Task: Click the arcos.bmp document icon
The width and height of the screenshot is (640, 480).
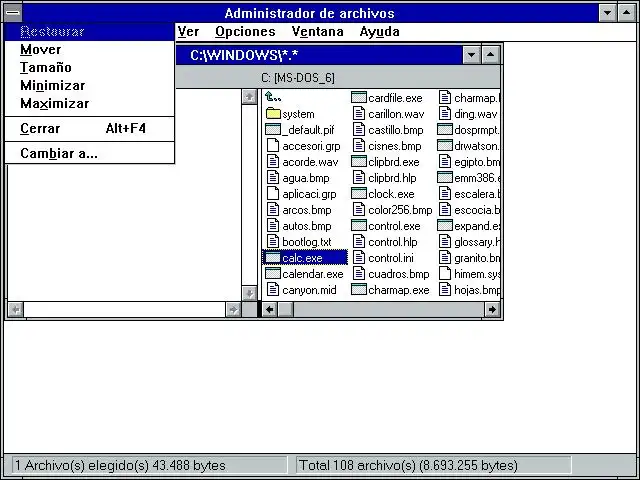Action: [x=273, y=209]
